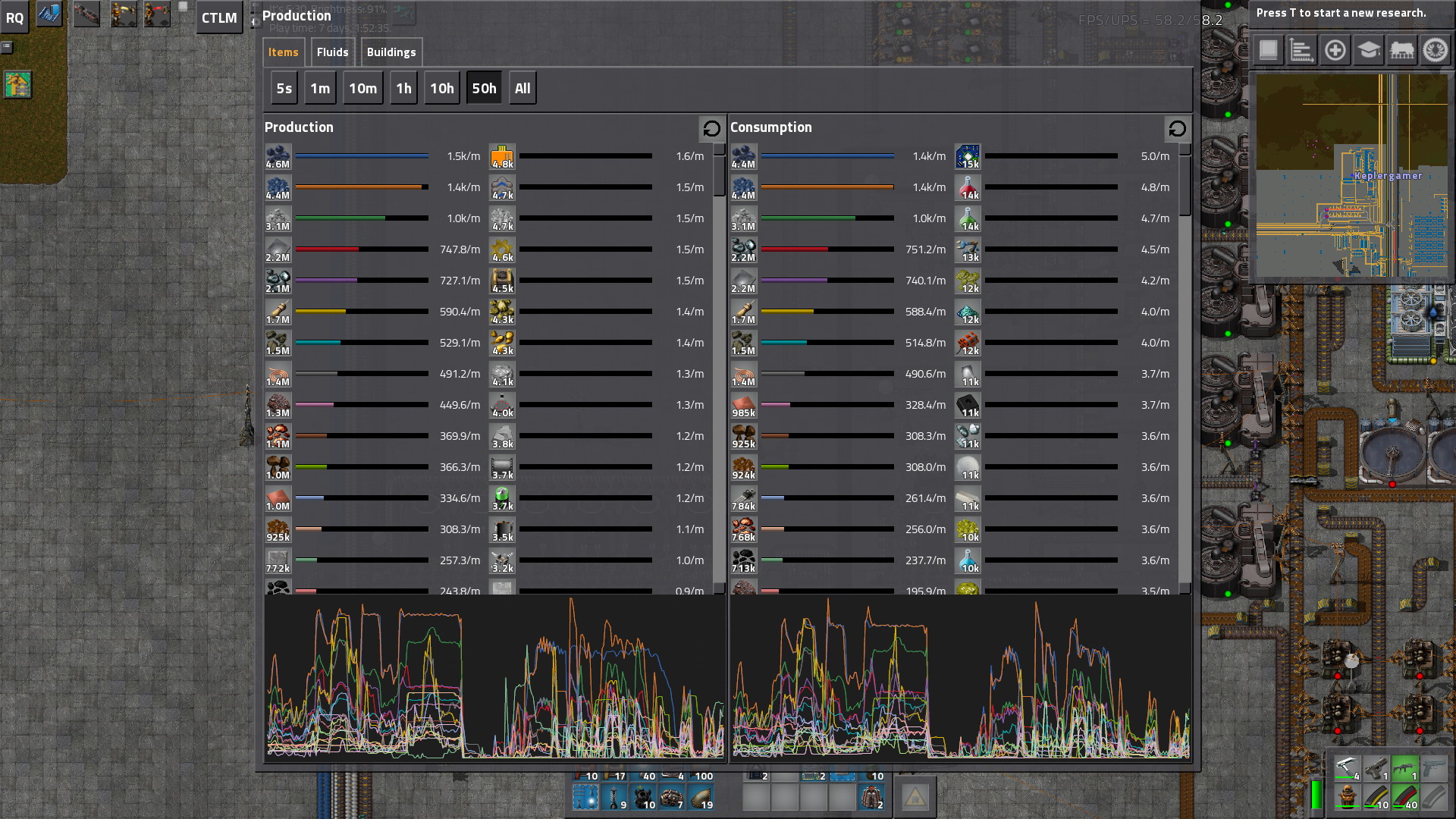This screenshot has width=1456, height=819.
Task: Click the 5s time interval button
Action: [x=284, y=88]
